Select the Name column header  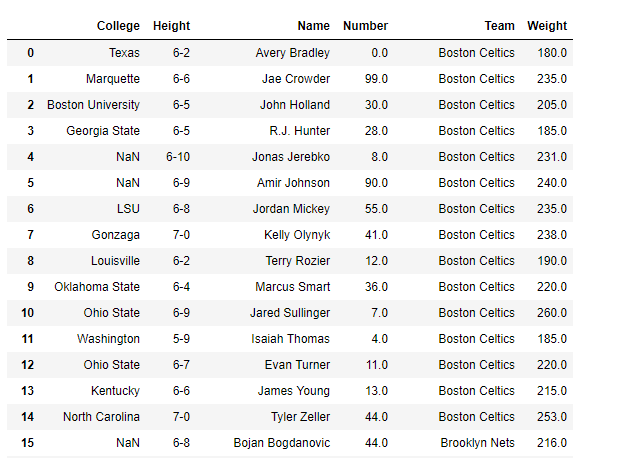pos(313,26)
